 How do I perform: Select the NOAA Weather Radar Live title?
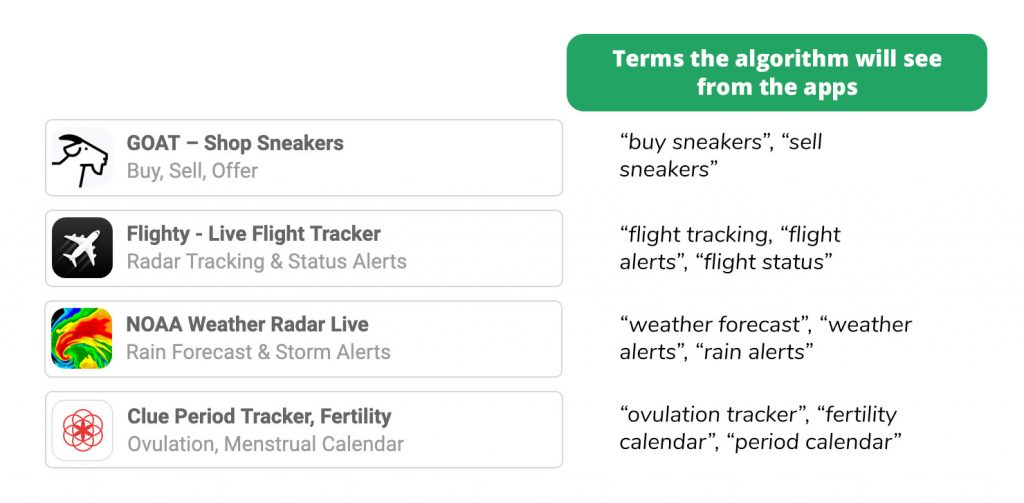pyautogui.click(x=247, y=324)
